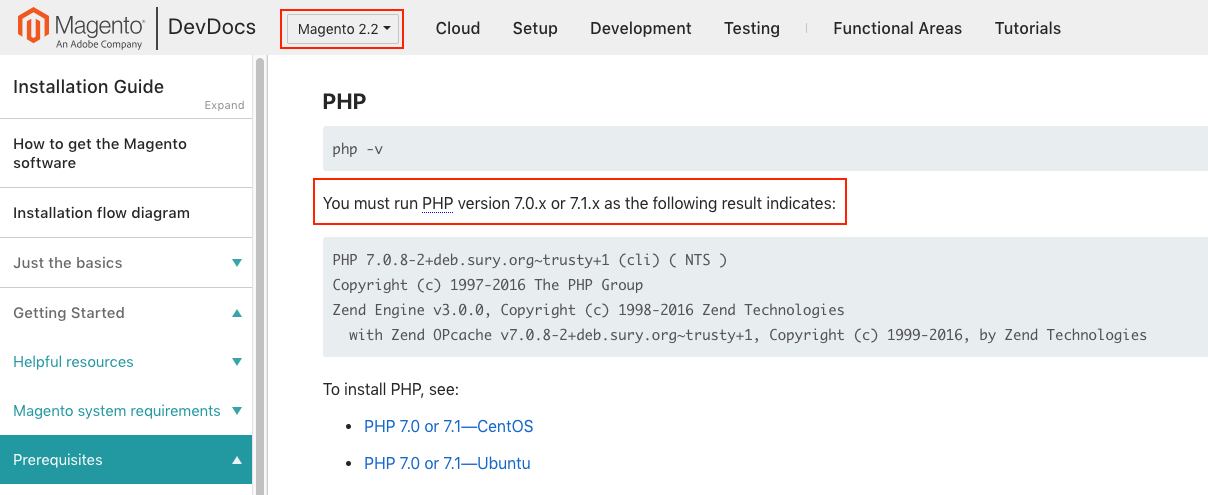The width and height of the screenshot is (1208, 495).
Task: Click the 'with Zend OPcache' output line
Action: coord(748,335)
